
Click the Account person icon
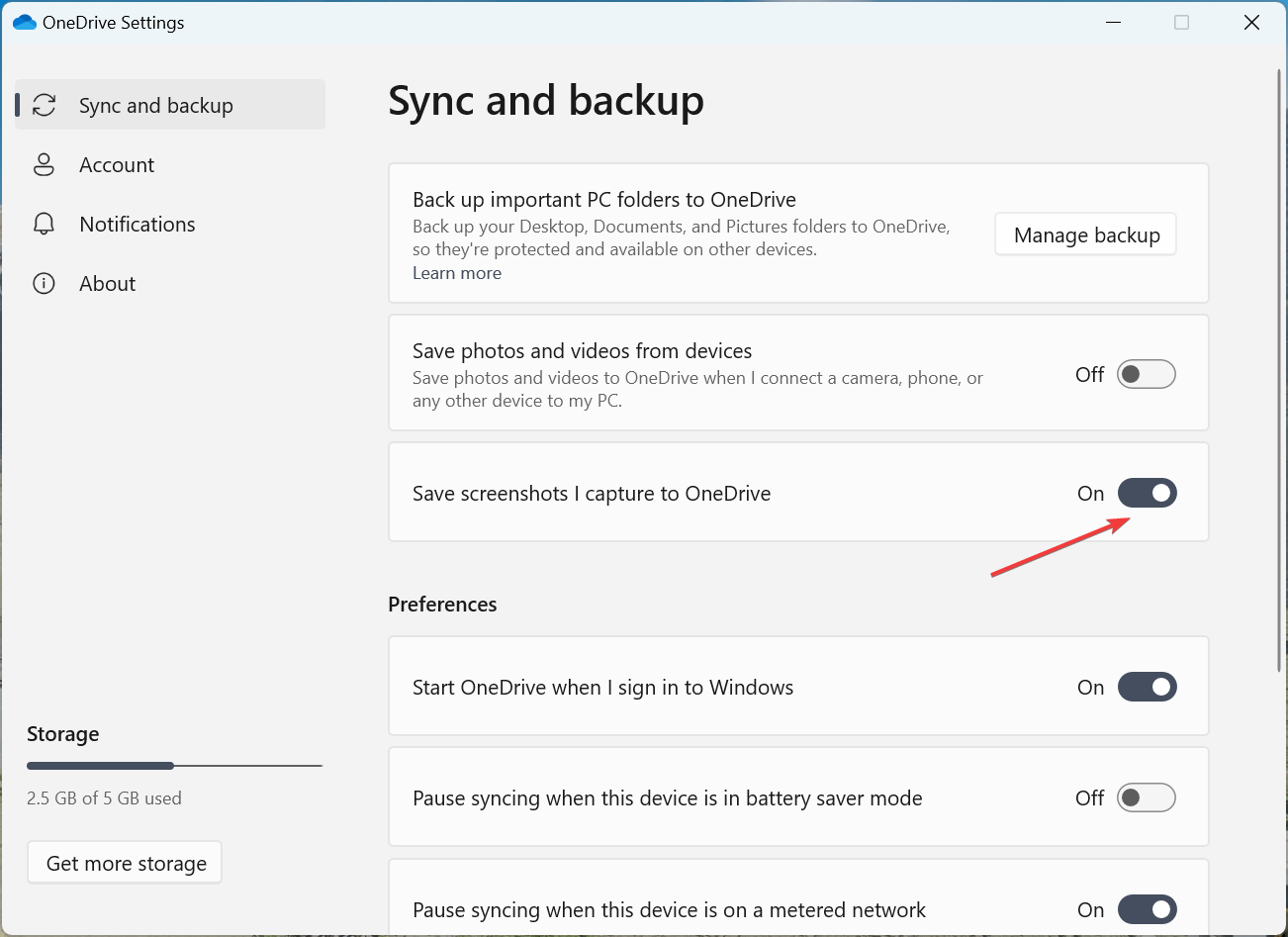pos(44,164)
